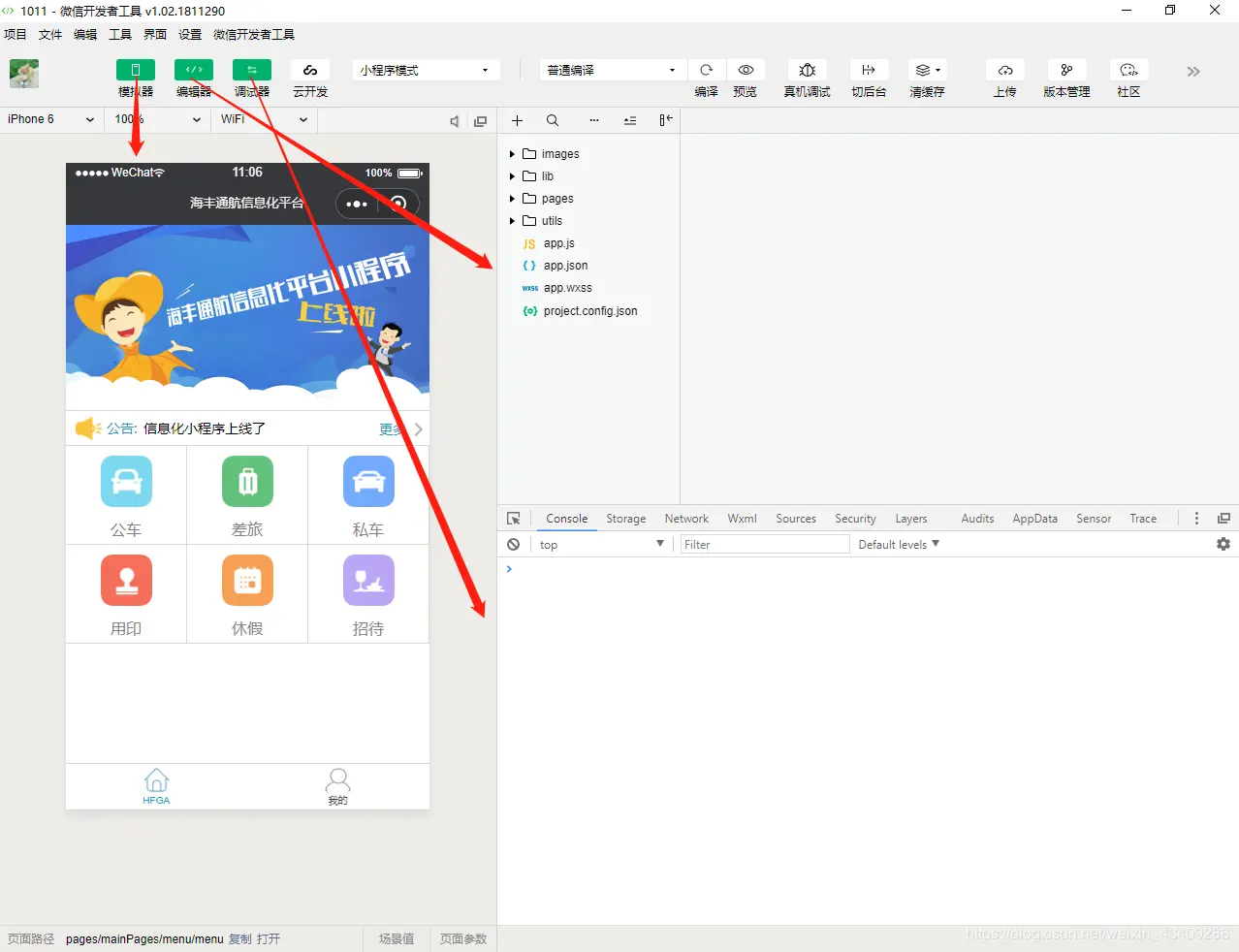The image size is (1239, 952).
Task: Open the 100% zoom dropdown
Action: pos(157,119)
